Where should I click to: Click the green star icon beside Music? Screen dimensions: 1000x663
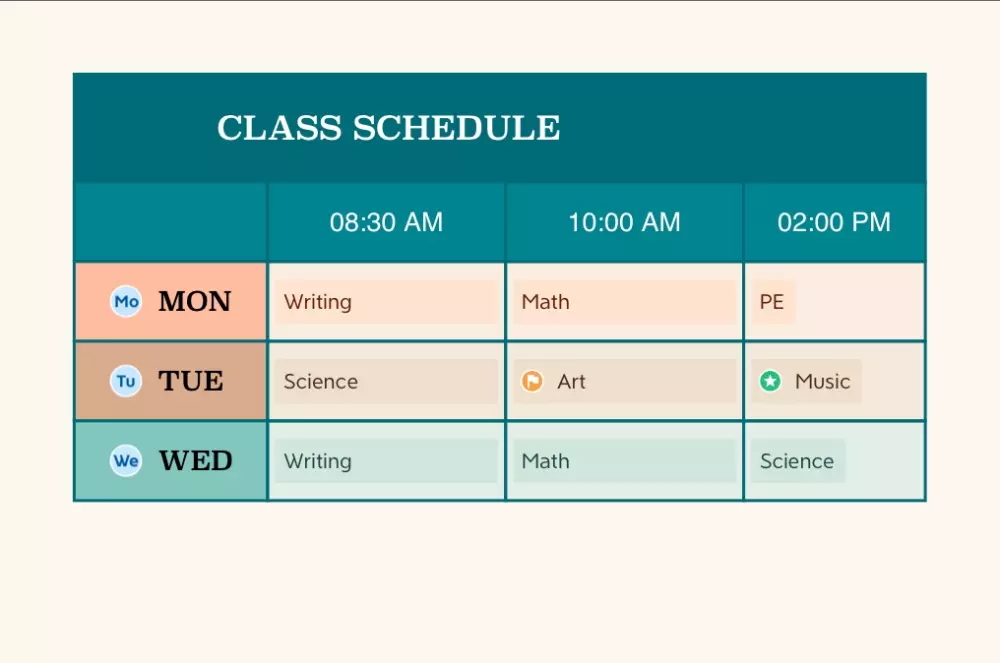click(770, 381)
